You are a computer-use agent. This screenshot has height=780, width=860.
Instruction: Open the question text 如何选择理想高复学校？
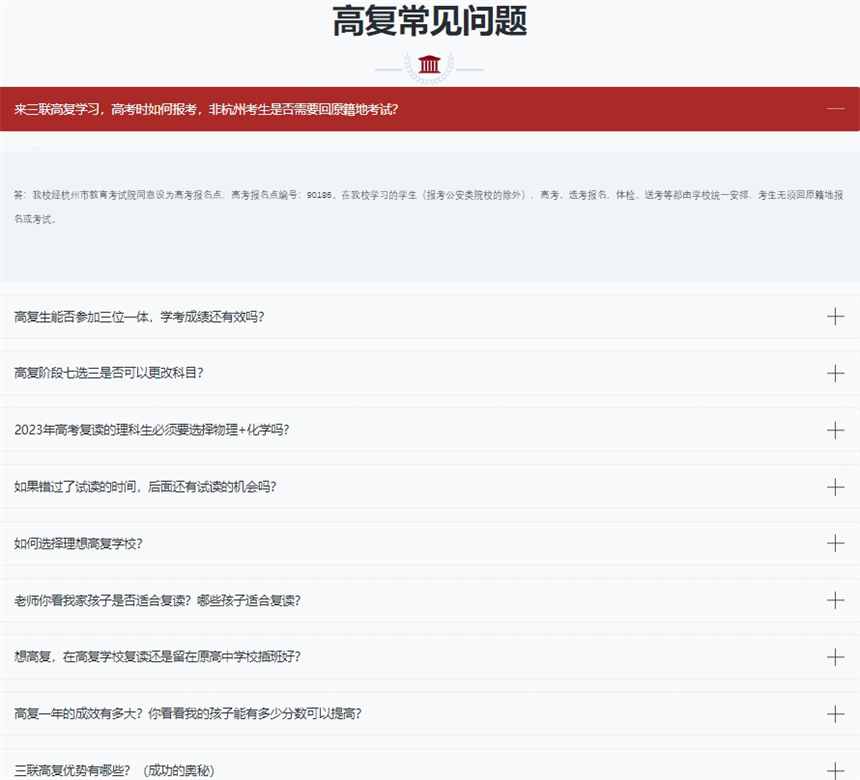pyautogui.click(x=78, y=544)
